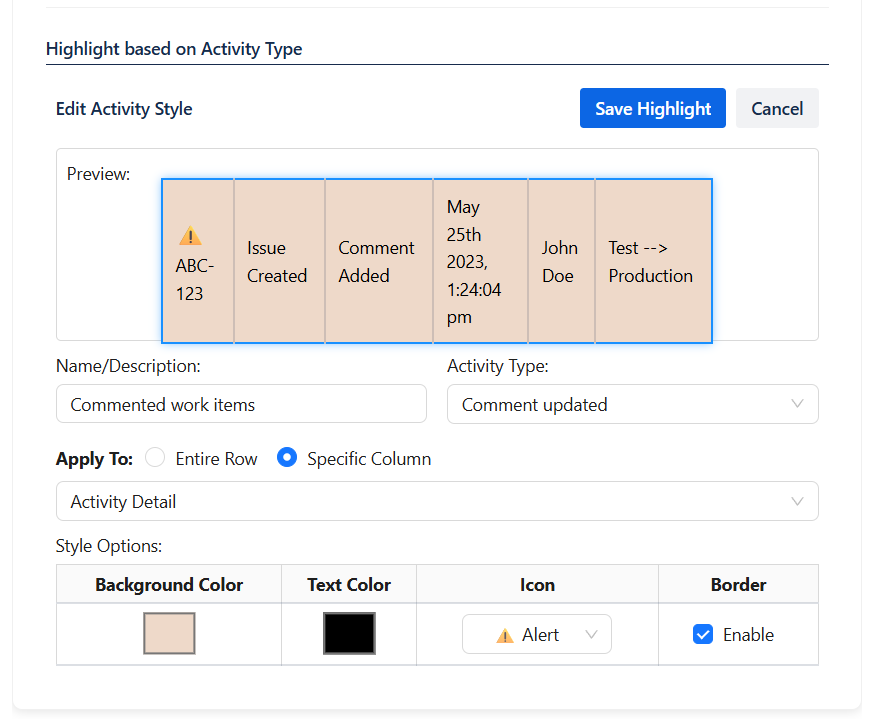869x719 pixels.
Task: Click chevron arrow of Activity Type dropdown
Action: pos(797,404)
